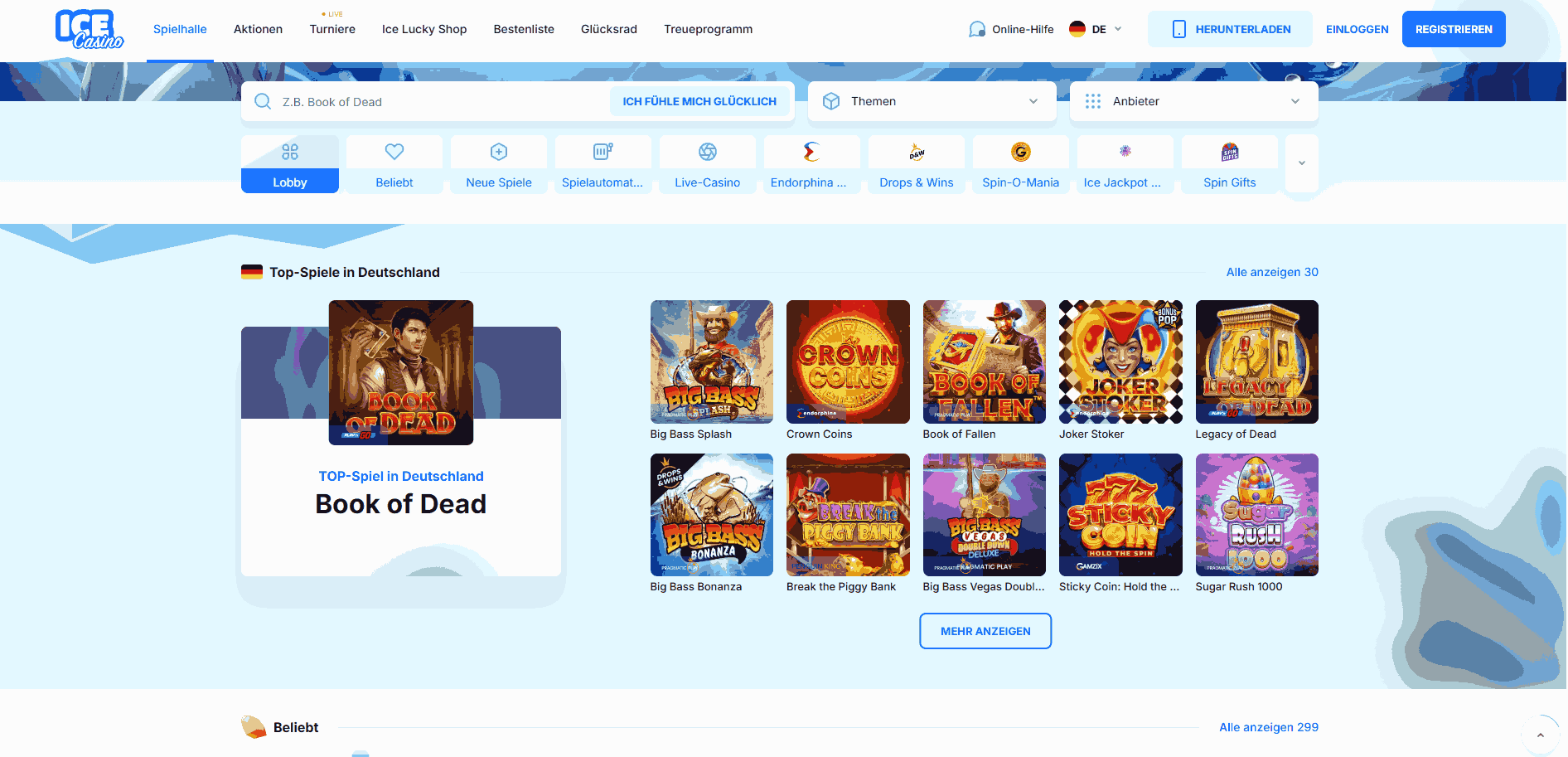Click TOP-Spiel in Deutschland caption

(401, 476)
